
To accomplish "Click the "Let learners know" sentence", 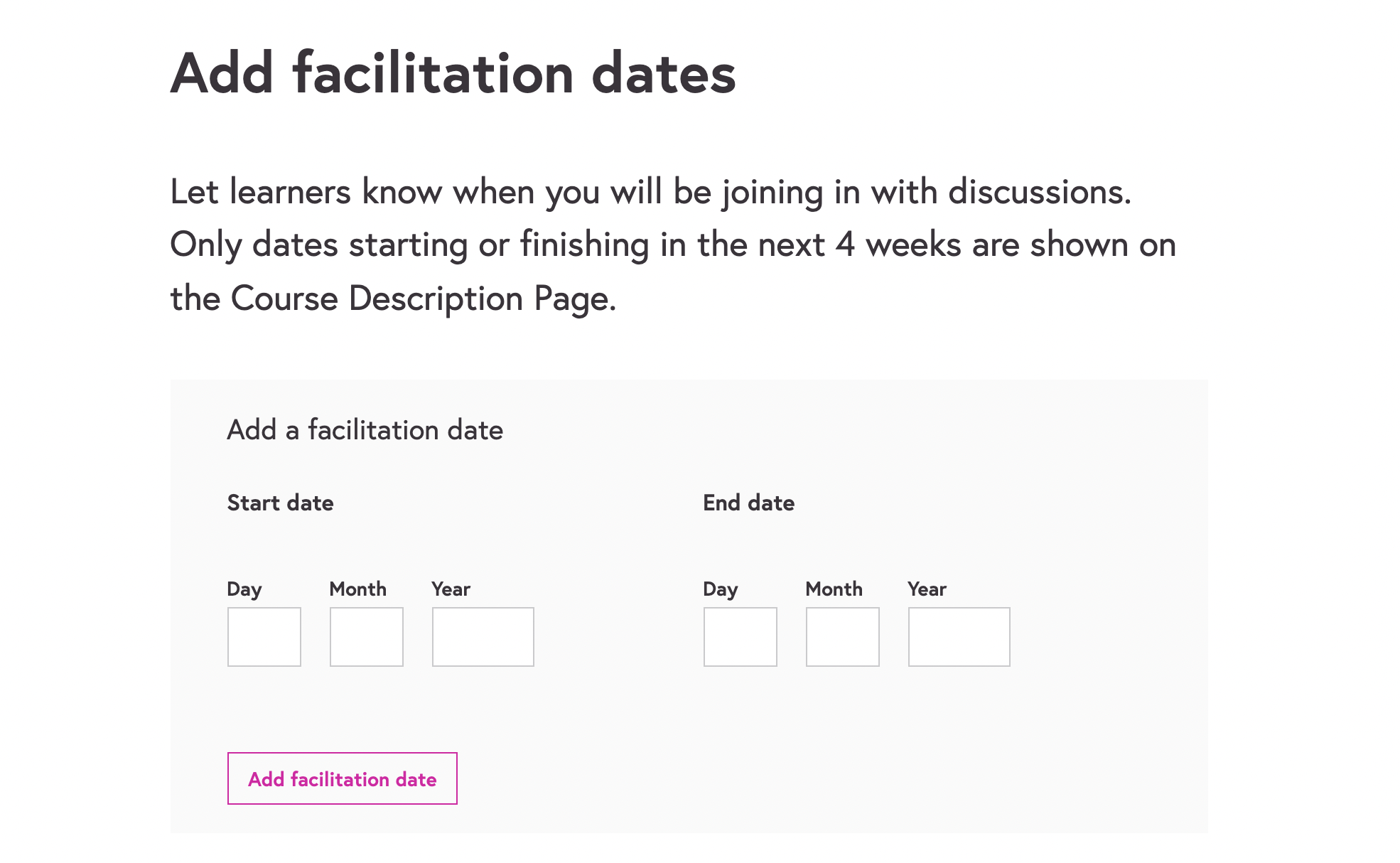I will (650, 192).
